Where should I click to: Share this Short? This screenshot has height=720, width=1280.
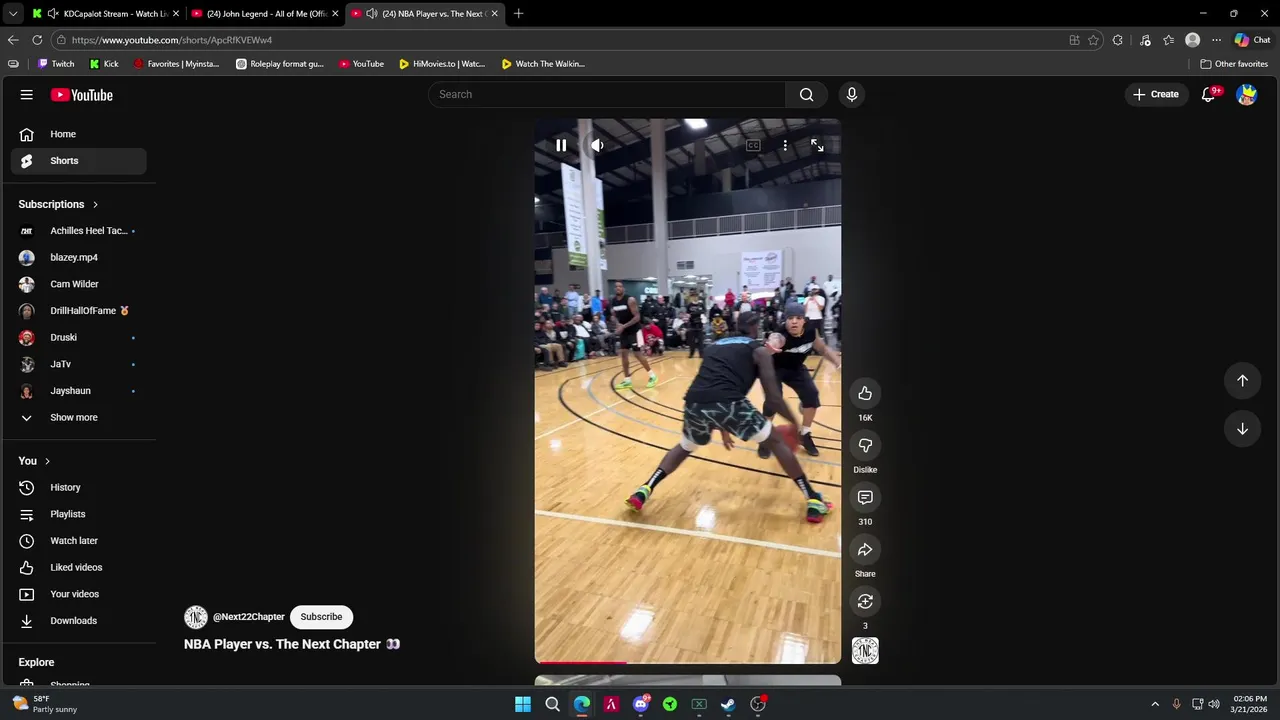(865, 549)
